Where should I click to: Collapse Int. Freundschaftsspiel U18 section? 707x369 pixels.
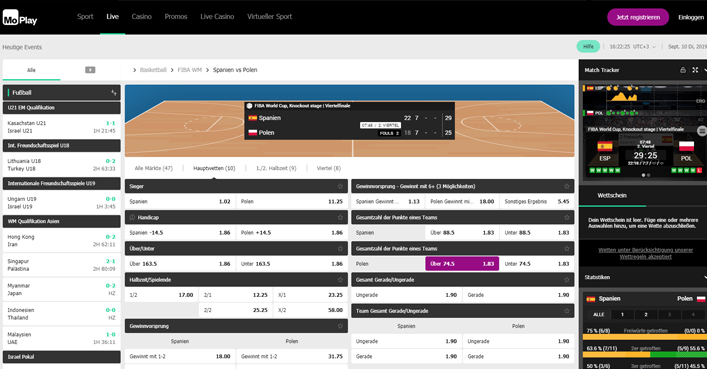pos(62,146)
